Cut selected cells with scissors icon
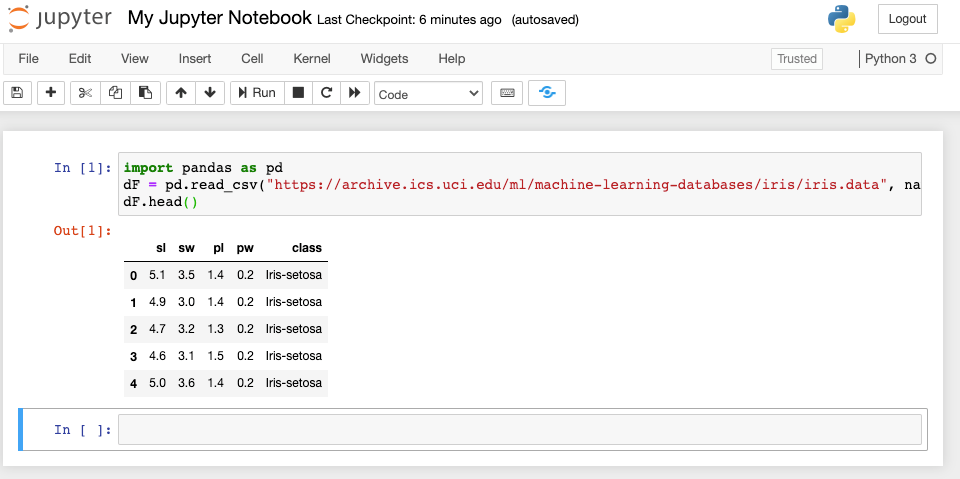The height and width of the screenshot is (479, 960). click(85, 93)
